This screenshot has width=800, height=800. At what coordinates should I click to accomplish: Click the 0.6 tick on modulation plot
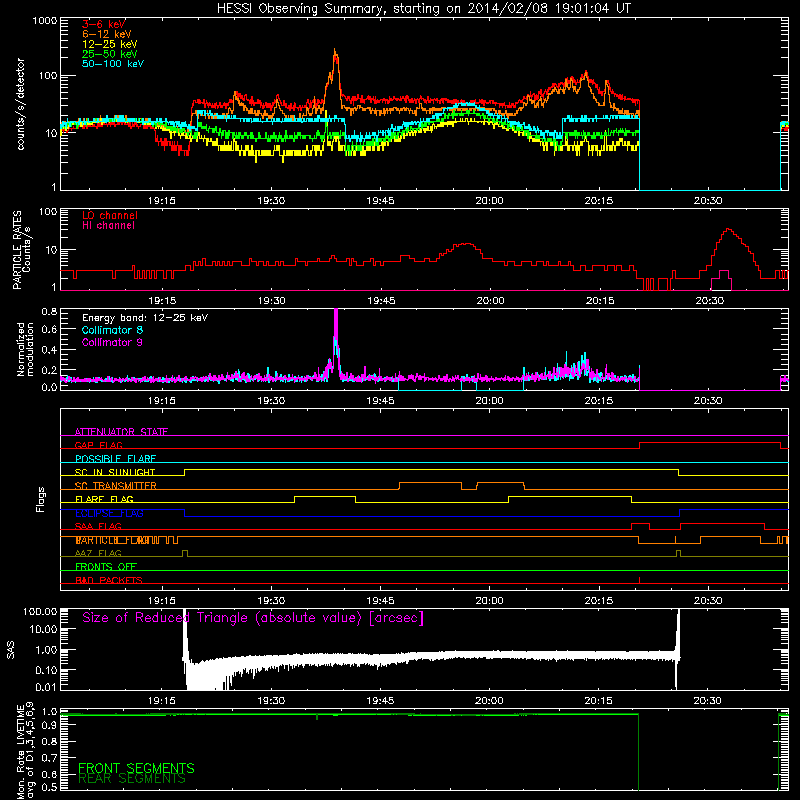coord(49,330)
